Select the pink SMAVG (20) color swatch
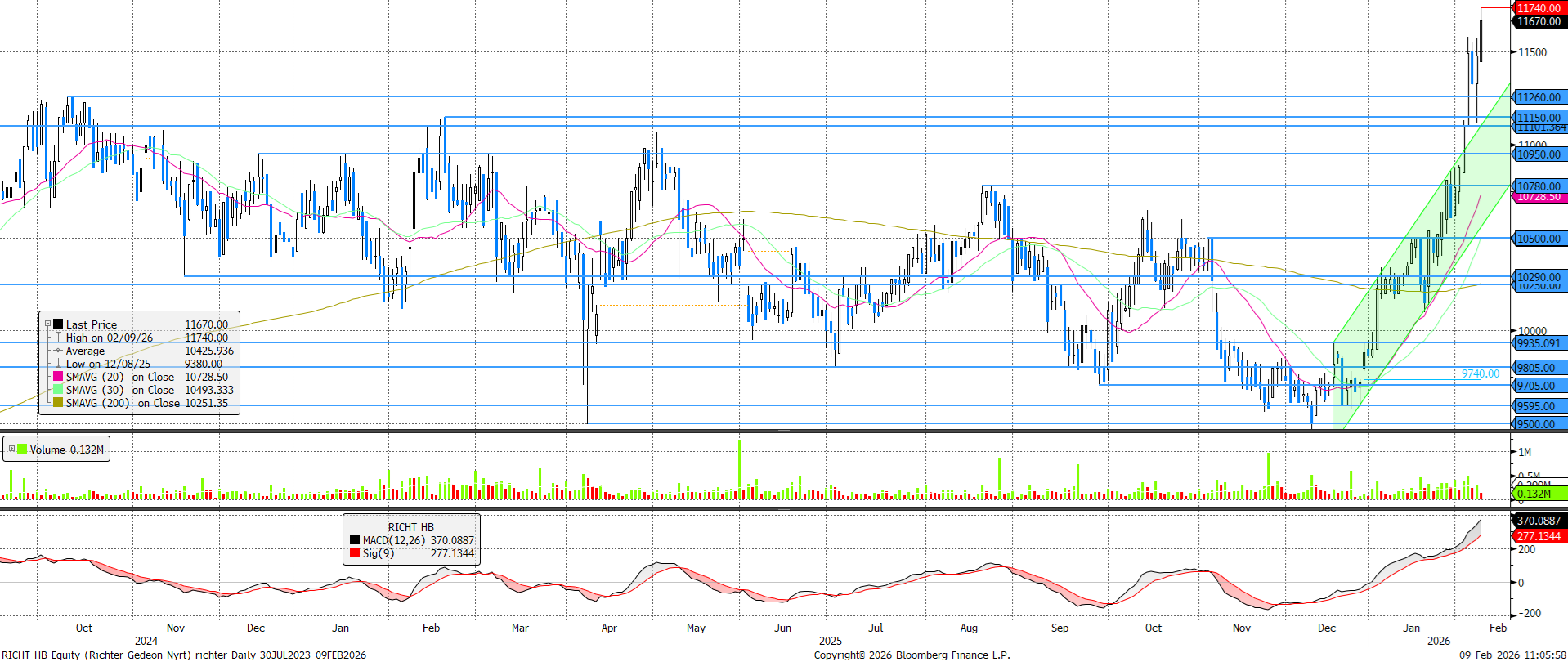The height and width of the screenshot is (662, 1568). (58, 377)
